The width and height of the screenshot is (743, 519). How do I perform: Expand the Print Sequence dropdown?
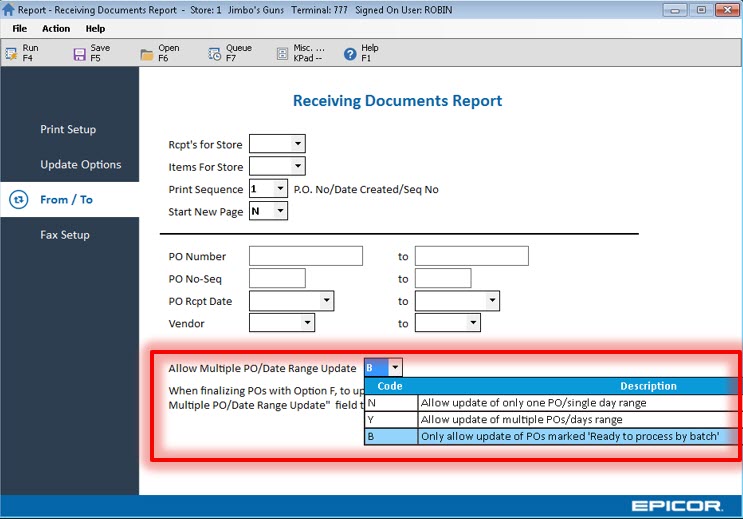click(280, 188)
